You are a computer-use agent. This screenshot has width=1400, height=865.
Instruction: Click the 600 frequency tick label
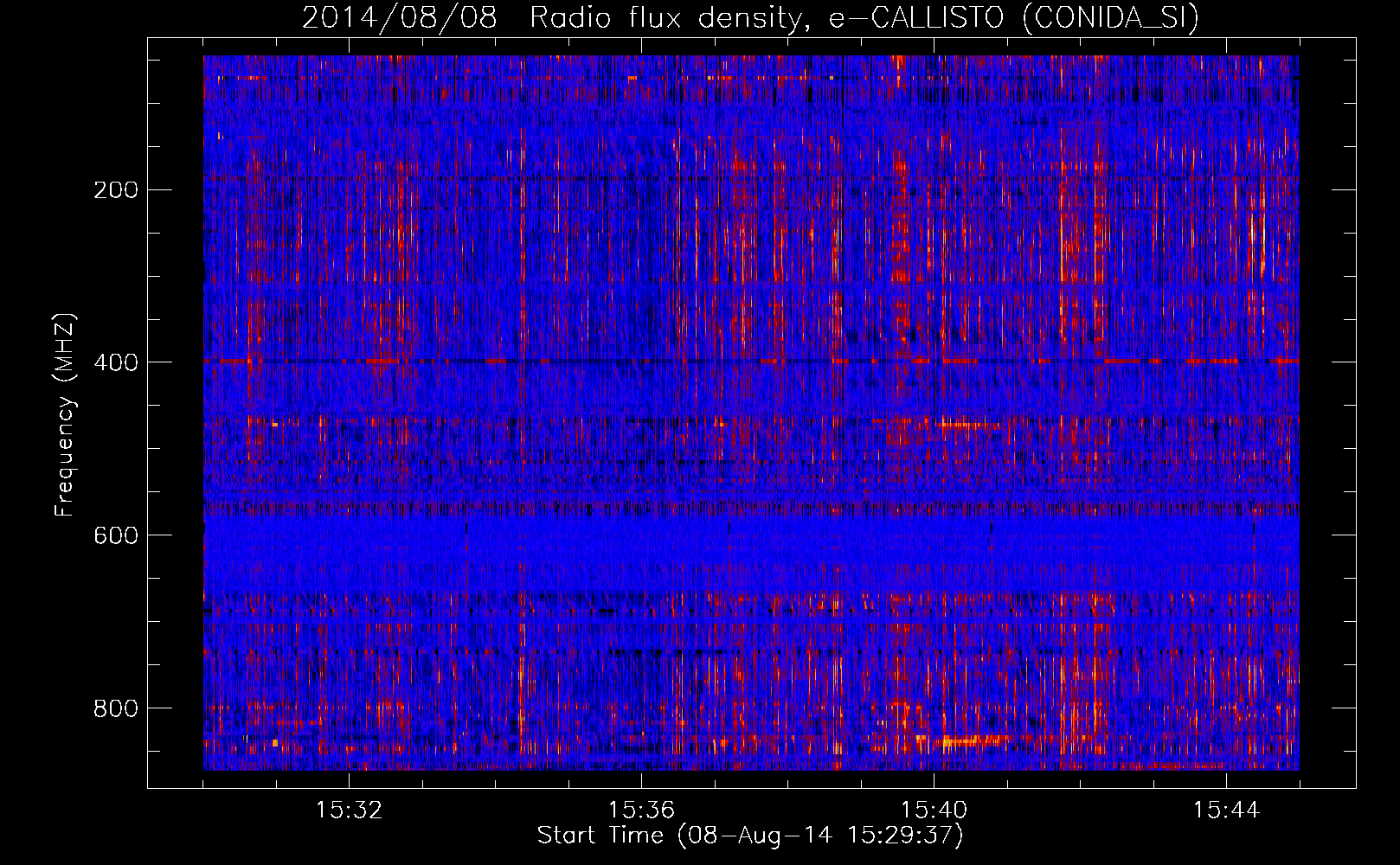116,535
